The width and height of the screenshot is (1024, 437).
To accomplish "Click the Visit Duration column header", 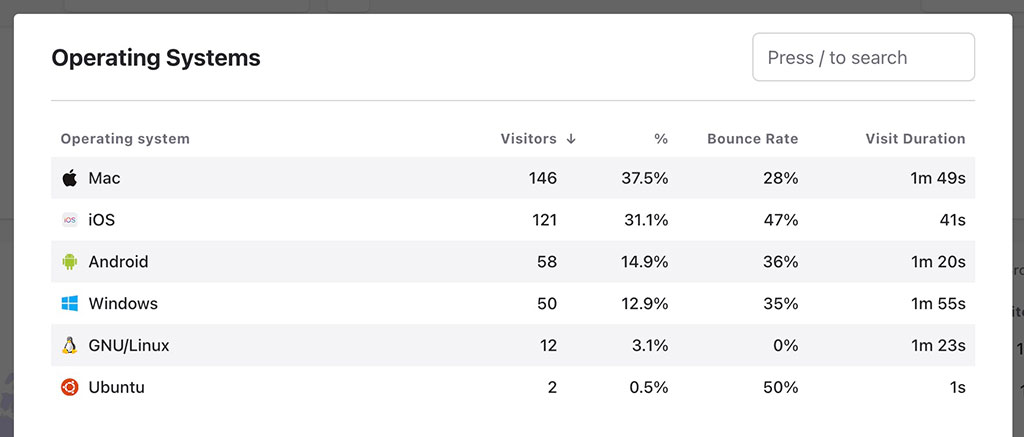I will [915, 139].
